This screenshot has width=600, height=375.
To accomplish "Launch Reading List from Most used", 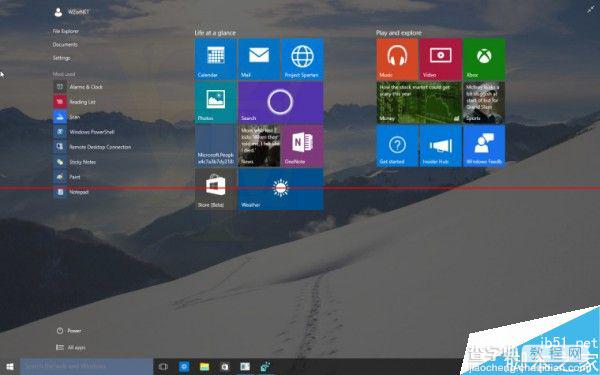I will (75, 102).
